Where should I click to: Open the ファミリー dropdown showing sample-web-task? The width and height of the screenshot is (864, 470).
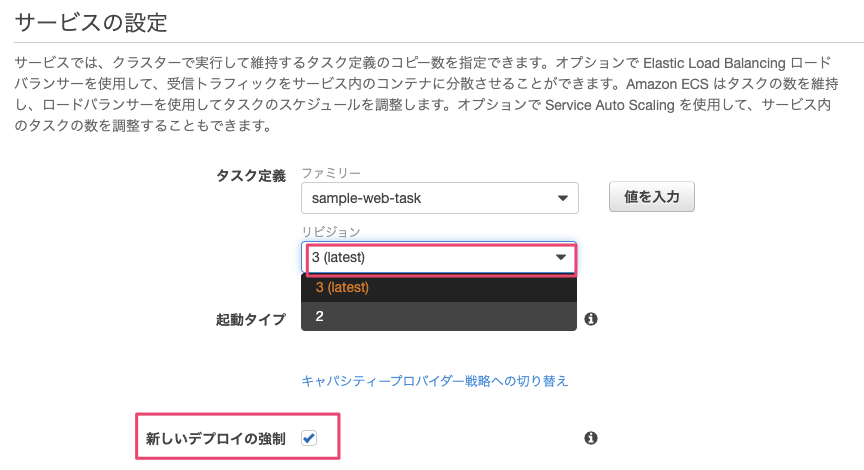439,197
